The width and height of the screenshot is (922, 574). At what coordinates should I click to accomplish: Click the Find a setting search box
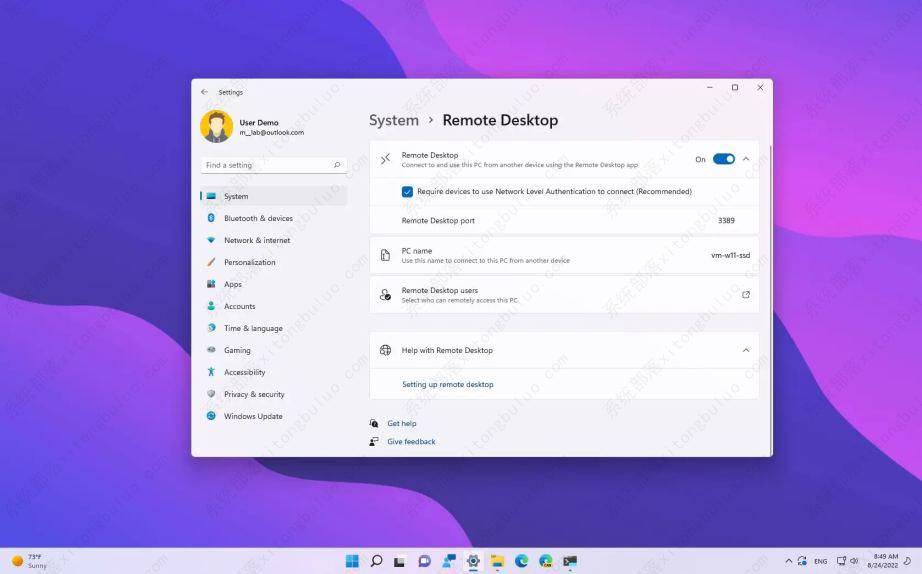pos(265,165)
